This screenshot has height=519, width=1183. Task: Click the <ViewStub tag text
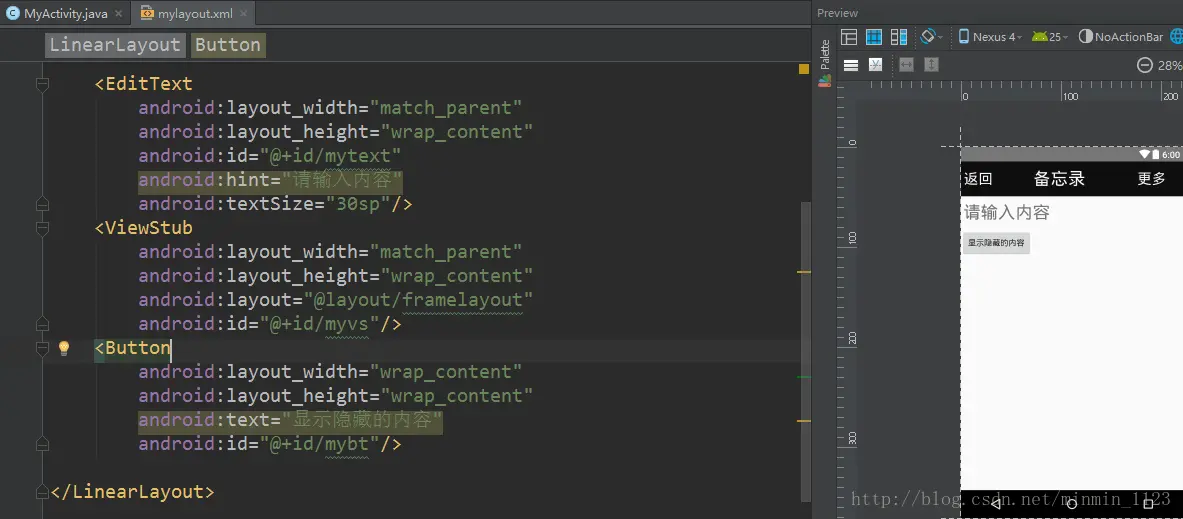[143, 228]
